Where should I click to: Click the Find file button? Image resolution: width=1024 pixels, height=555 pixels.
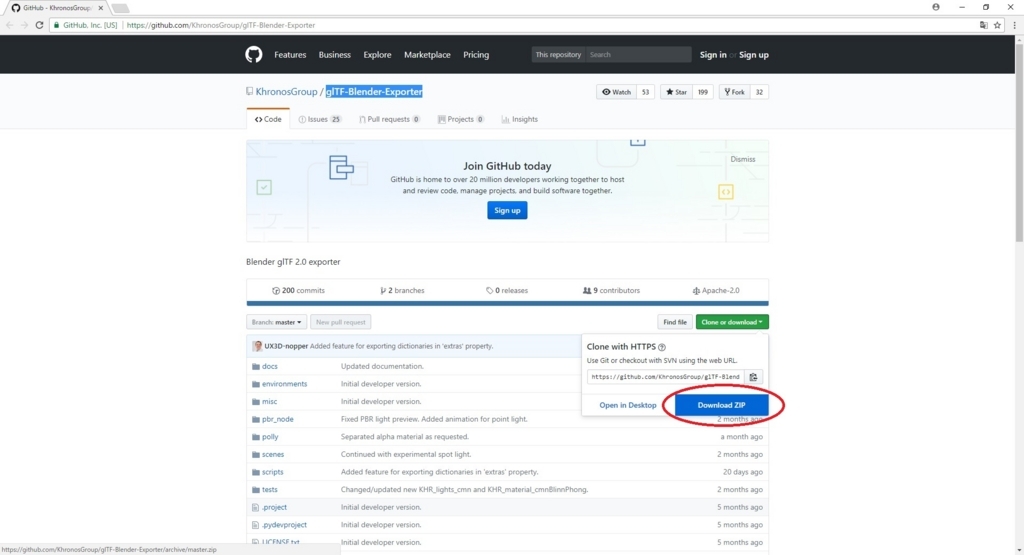pos(675,322)
